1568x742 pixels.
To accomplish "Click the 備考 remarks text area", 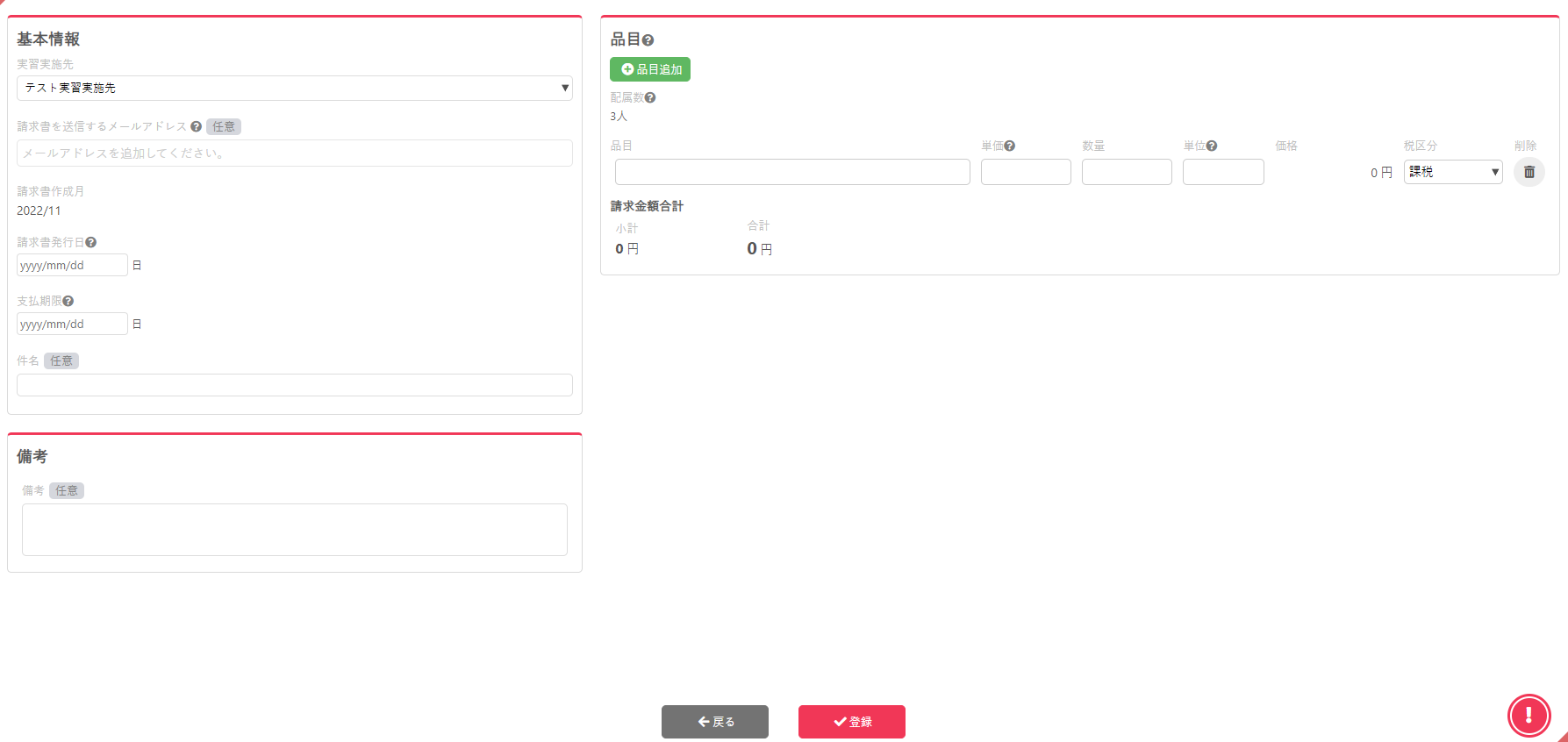I will pos(294,530).
